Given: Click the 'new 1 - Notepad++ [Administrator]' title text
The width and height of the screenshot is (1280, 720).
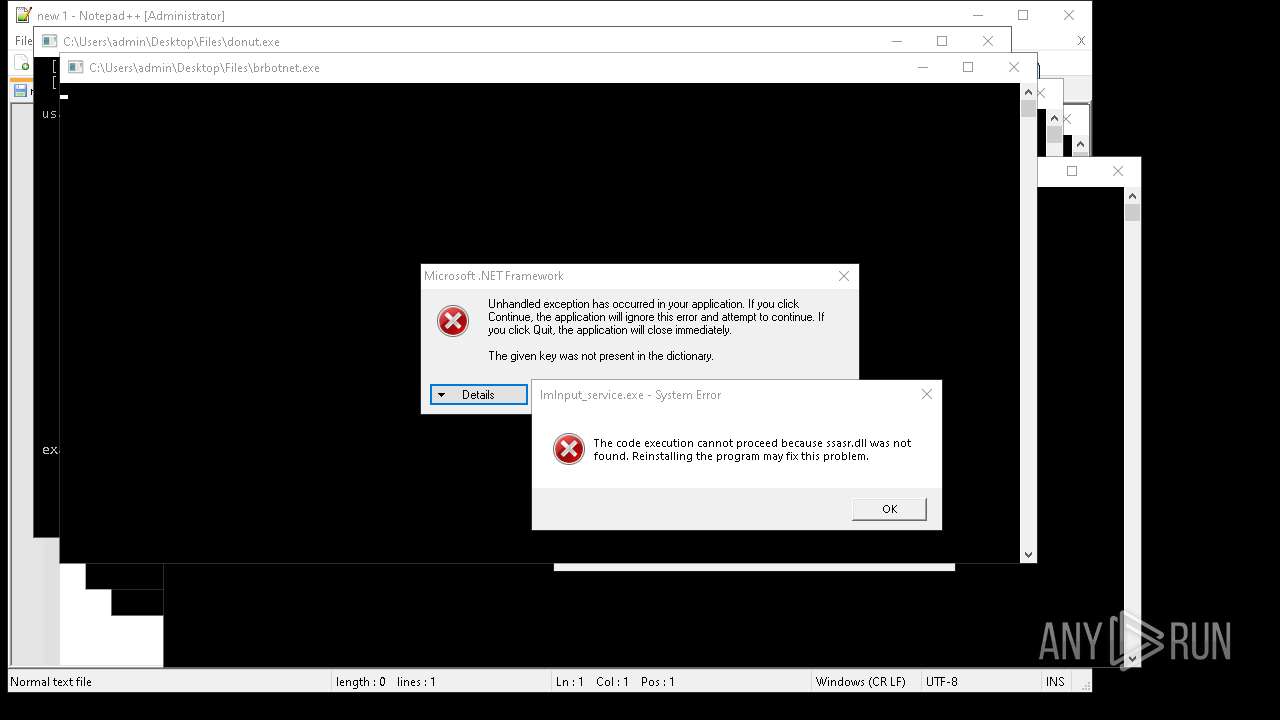Looking at the screenshot, I should coord(131,16).
